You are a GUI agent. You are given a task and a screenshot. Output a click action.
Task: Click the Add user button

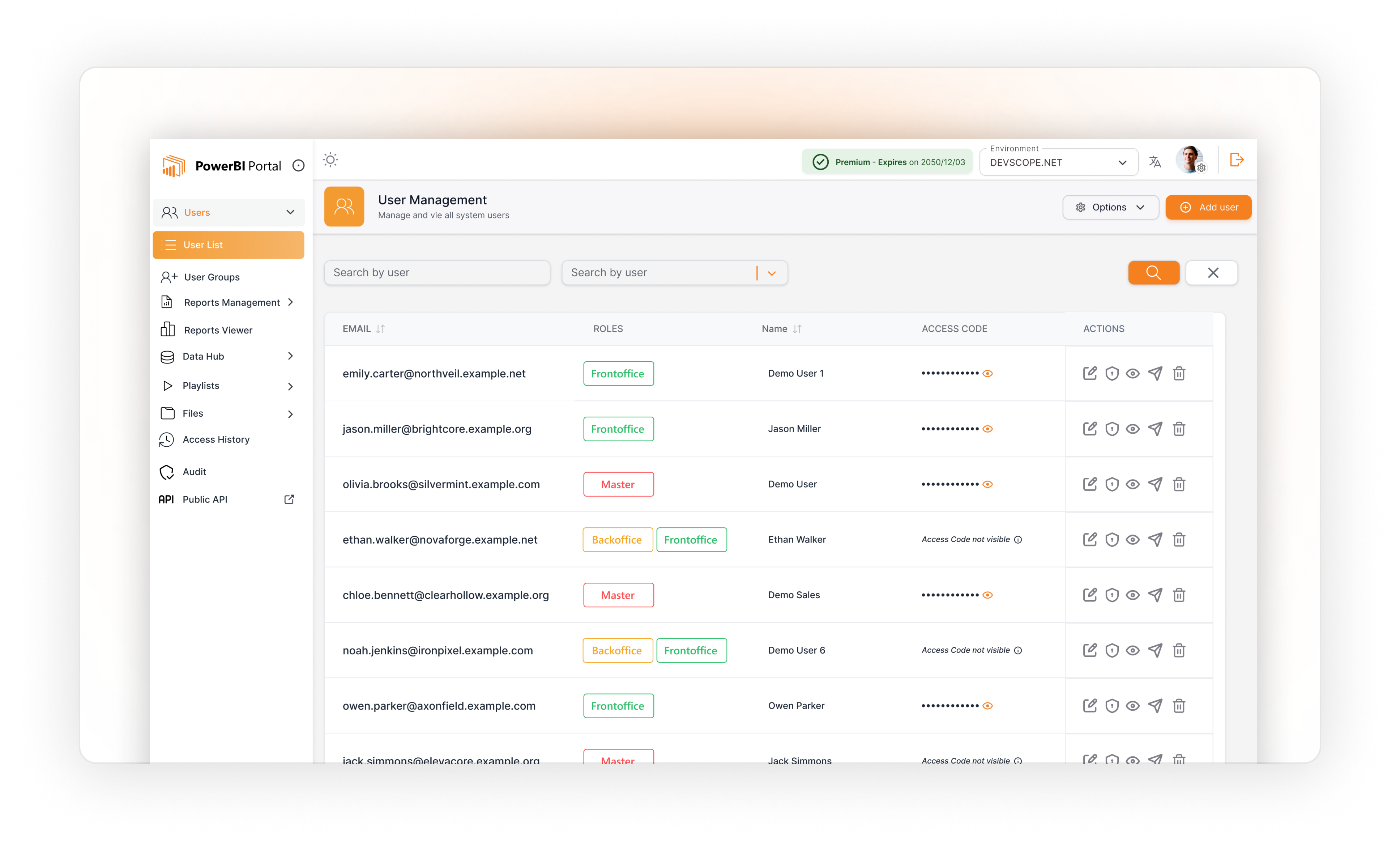[1208, 208]
